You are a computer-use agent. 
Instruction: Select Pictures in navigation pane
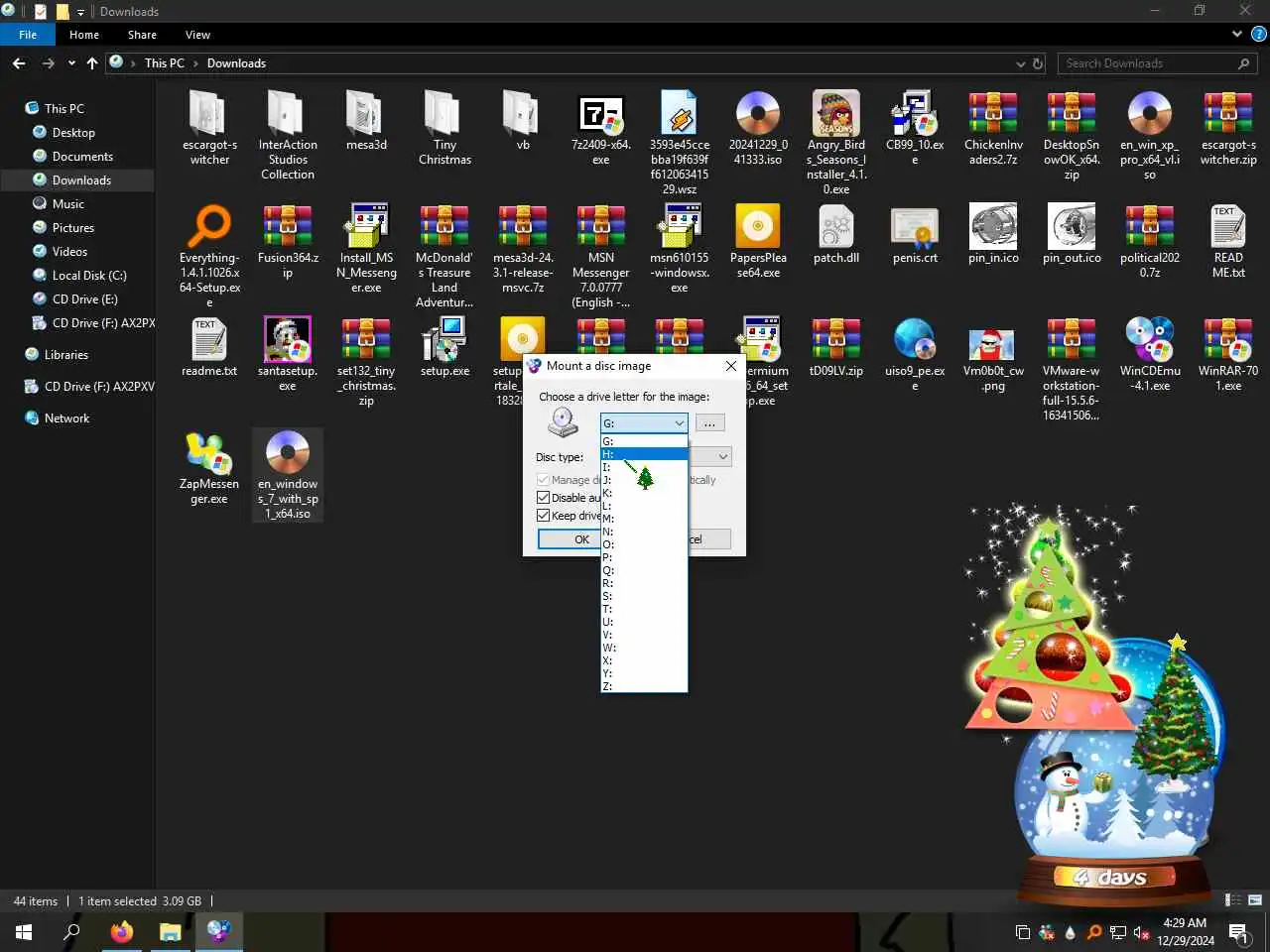tap(72, 228)
